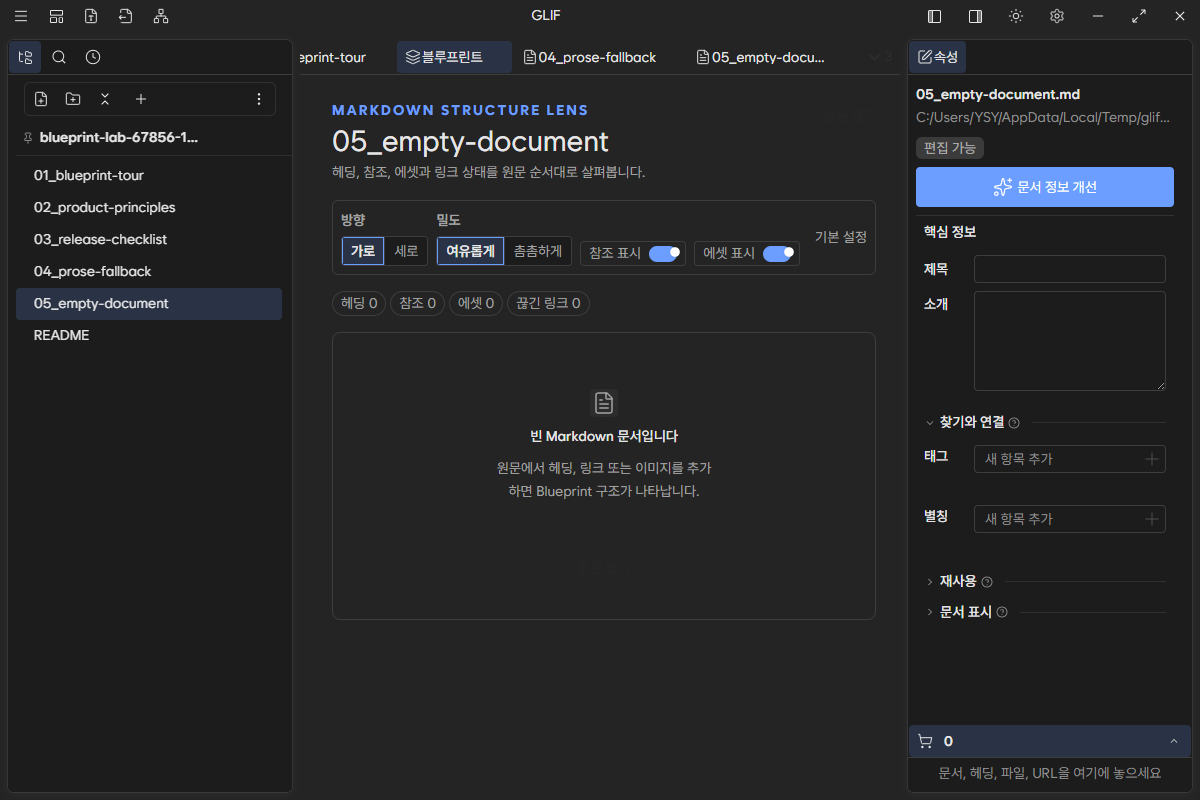The width and height of the screenshot is (1200, 800).
Task: Click the plus icon in the 별칭 field
Action: [x=1152, y=519]
